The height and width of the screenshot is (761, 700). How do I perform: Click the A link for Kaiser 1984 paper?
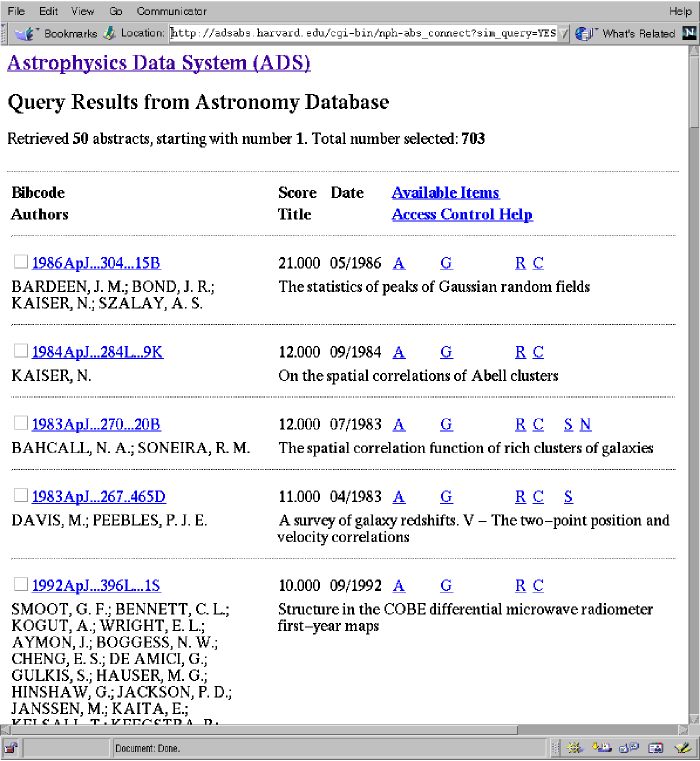point(399,352)
